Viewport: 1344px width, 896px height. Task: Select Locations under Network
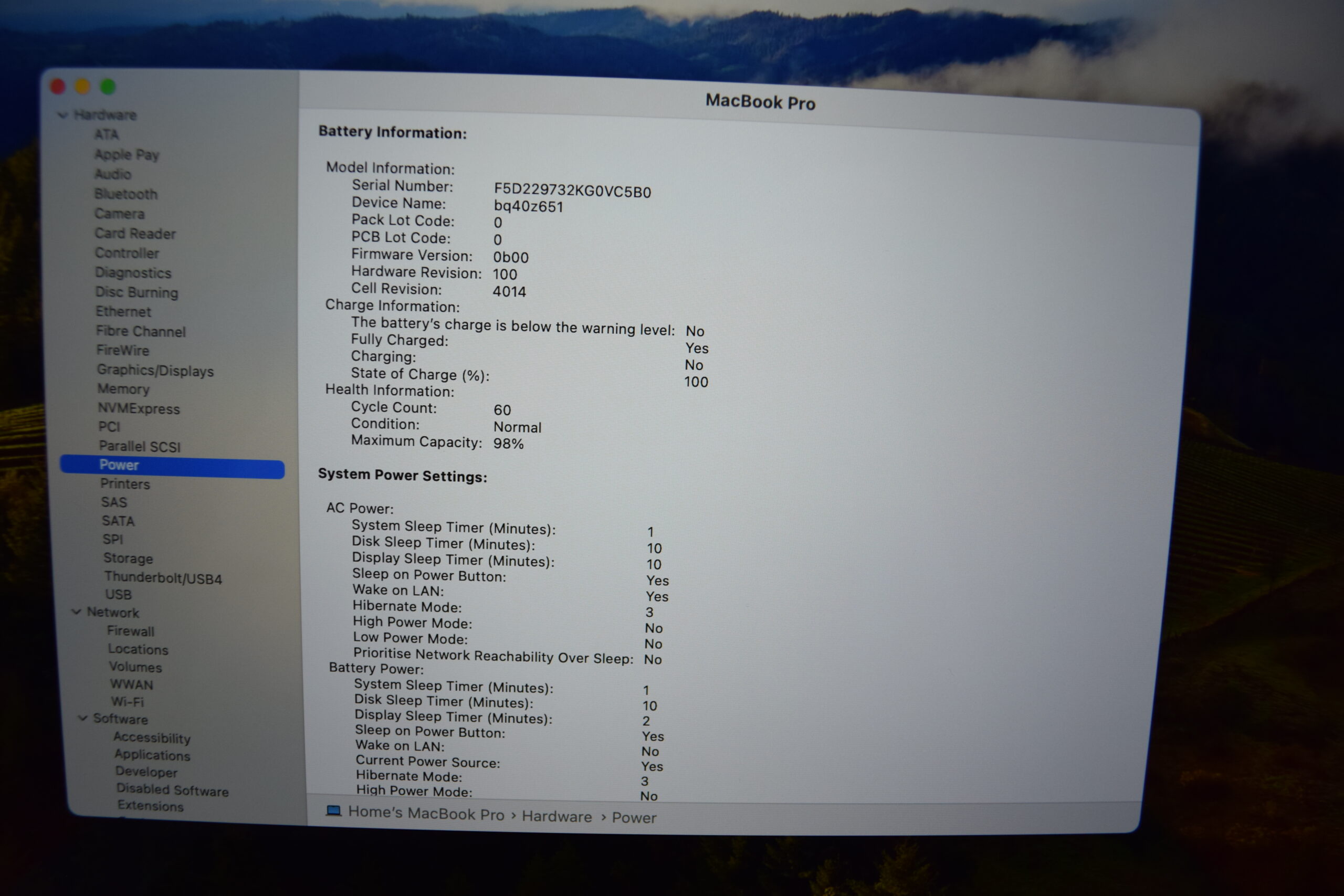[x=138, y=649]
